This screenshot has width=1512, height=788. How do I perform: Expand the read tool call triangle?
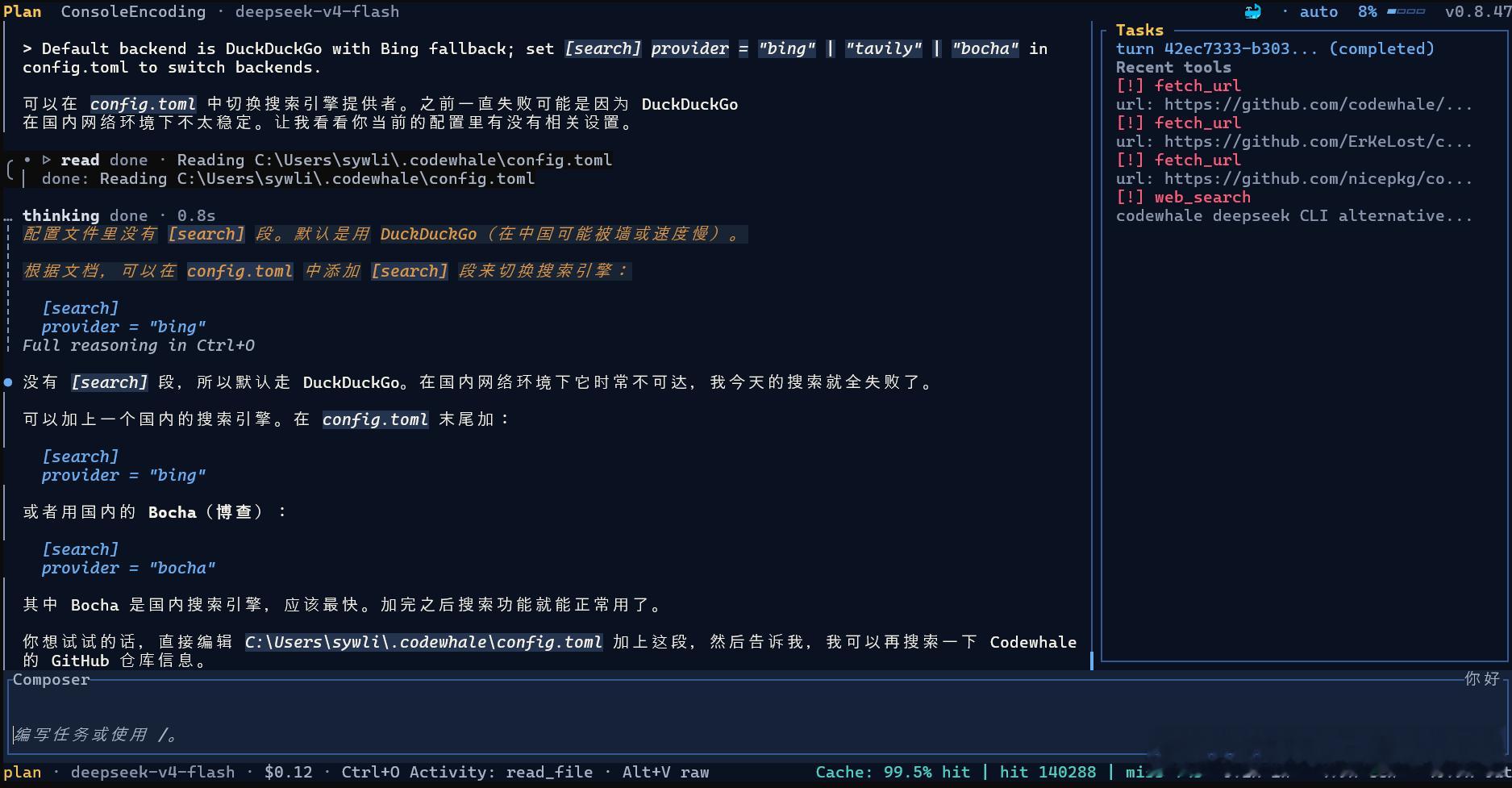click(47, 160)
